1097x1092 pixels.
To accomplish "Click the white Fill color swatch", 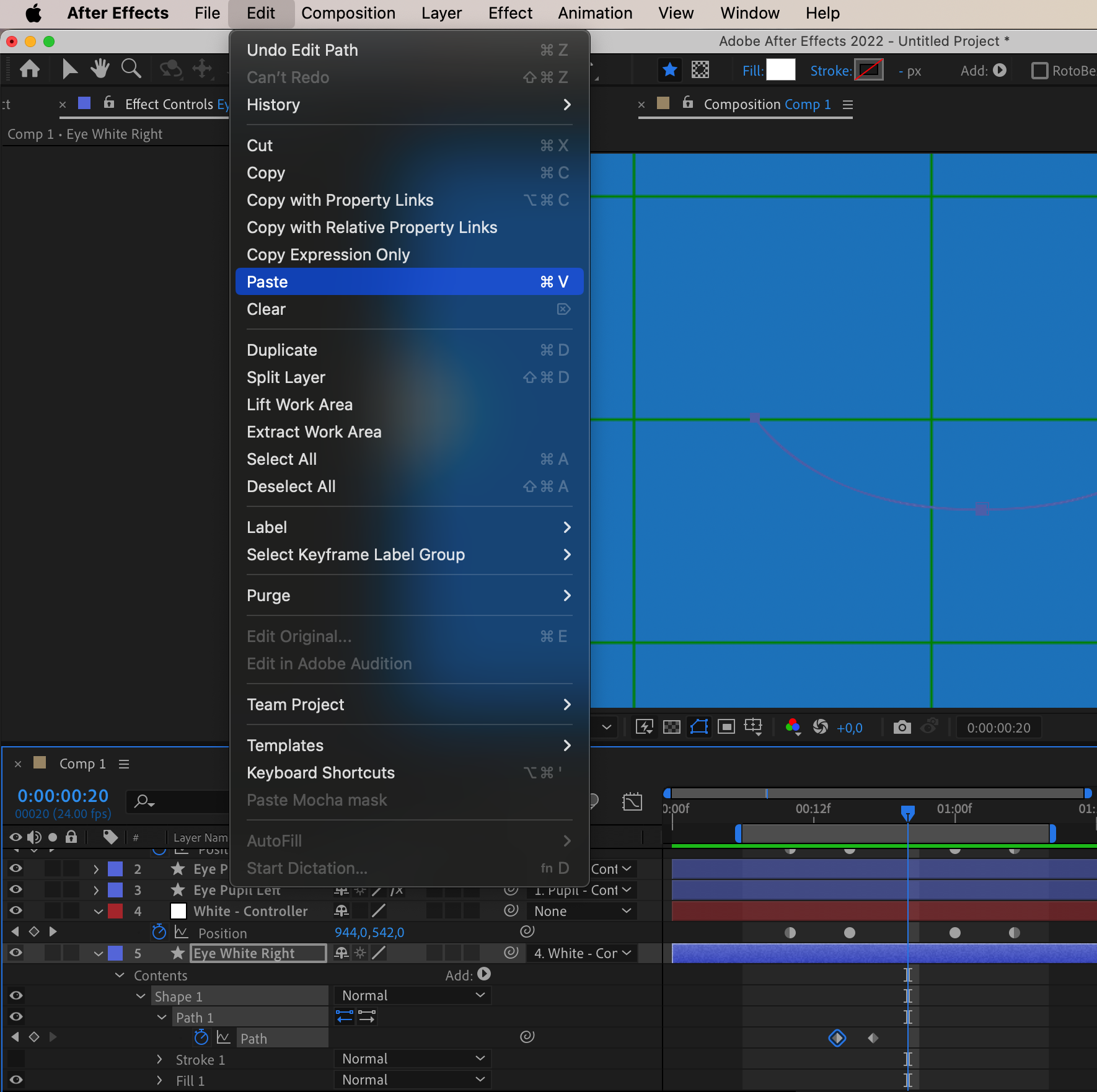I will (780, 70).
